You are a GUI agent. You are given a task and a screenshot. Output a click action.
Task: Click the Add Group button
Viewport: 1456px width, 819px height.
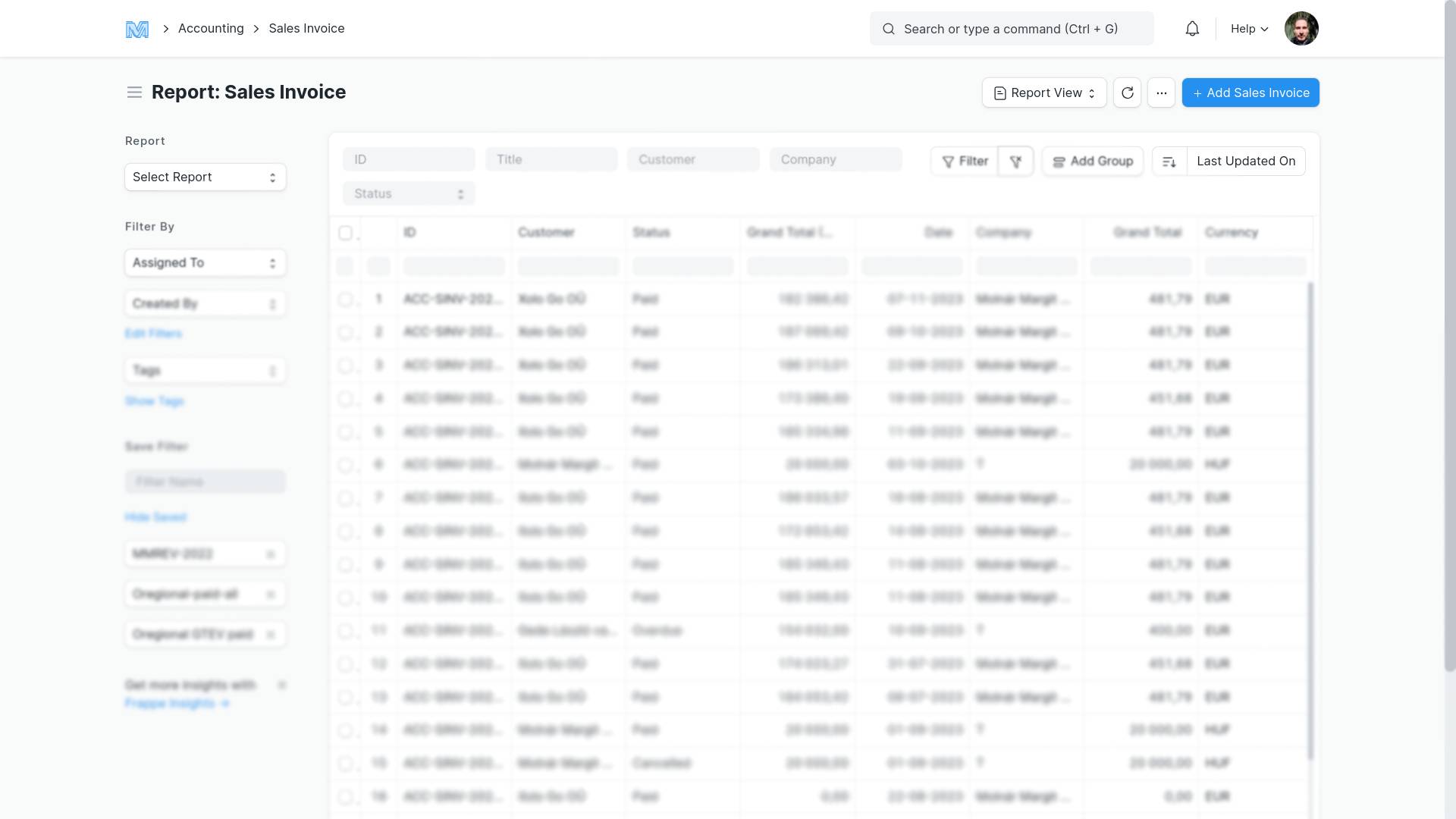tap(1092, 161)
